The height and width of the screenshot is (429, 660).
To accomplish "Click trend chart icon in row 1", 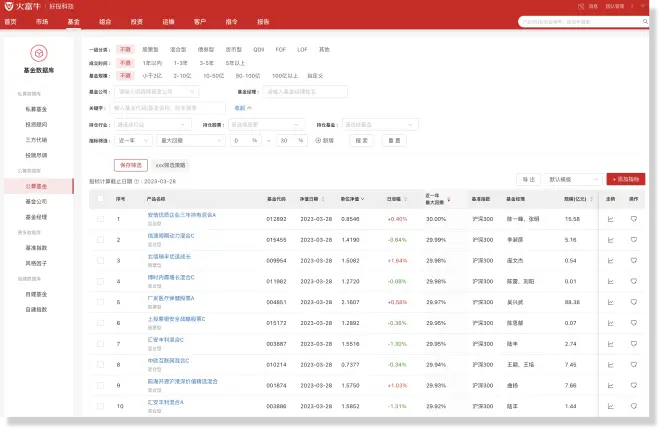I will [611, 218].
